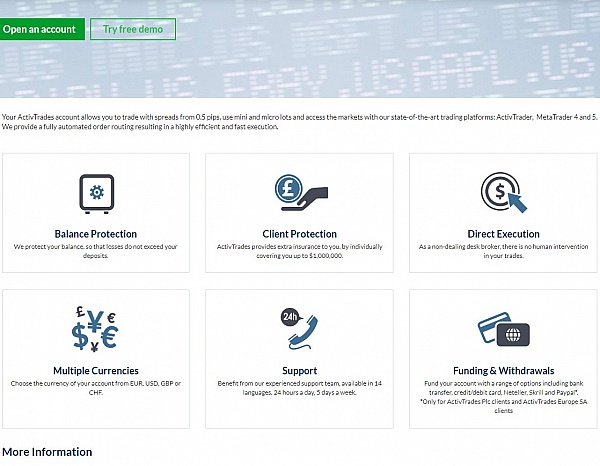Screen dimensions: 600x466
Task: Open the Funding & Withdrawals title
Action: [x=503, y=371]
